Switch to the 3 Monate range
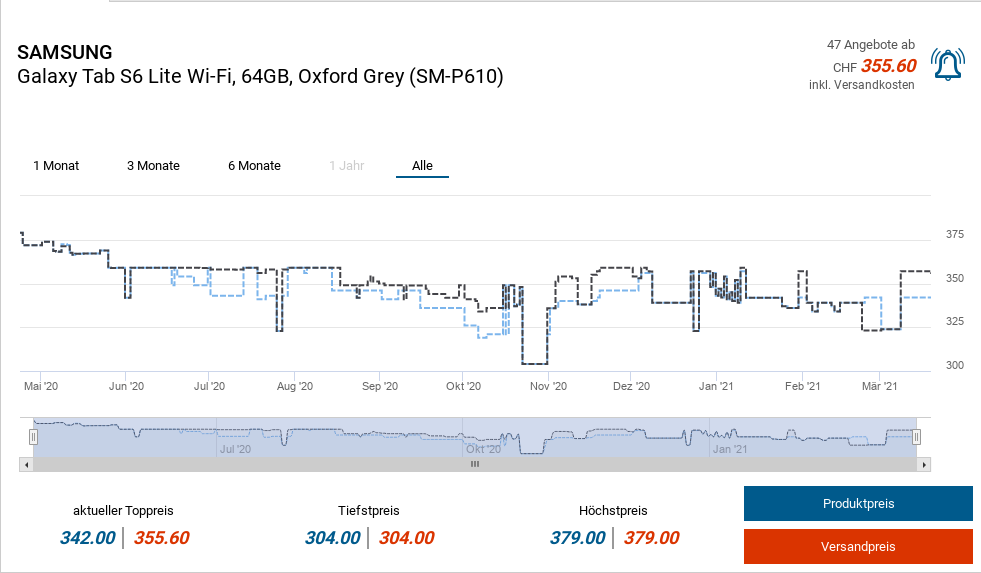This screenshot has height=573, width=981. tap(153, 166)
